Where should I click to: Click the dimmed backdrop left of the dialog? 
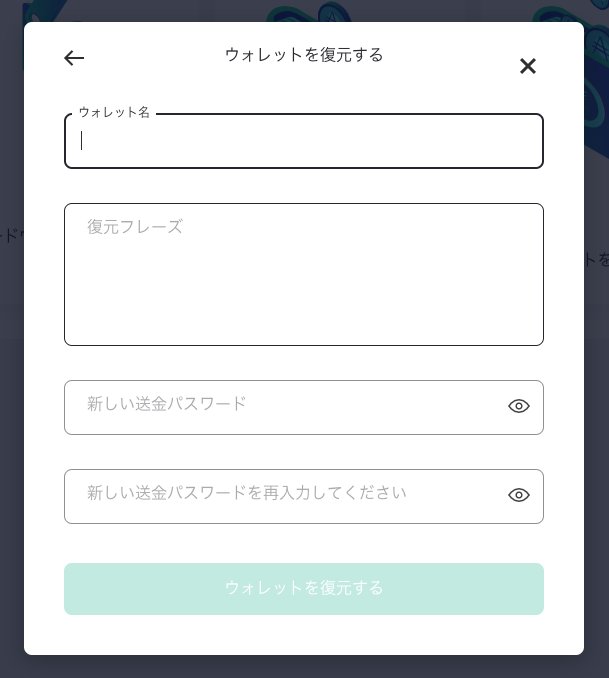click(11, 400)
